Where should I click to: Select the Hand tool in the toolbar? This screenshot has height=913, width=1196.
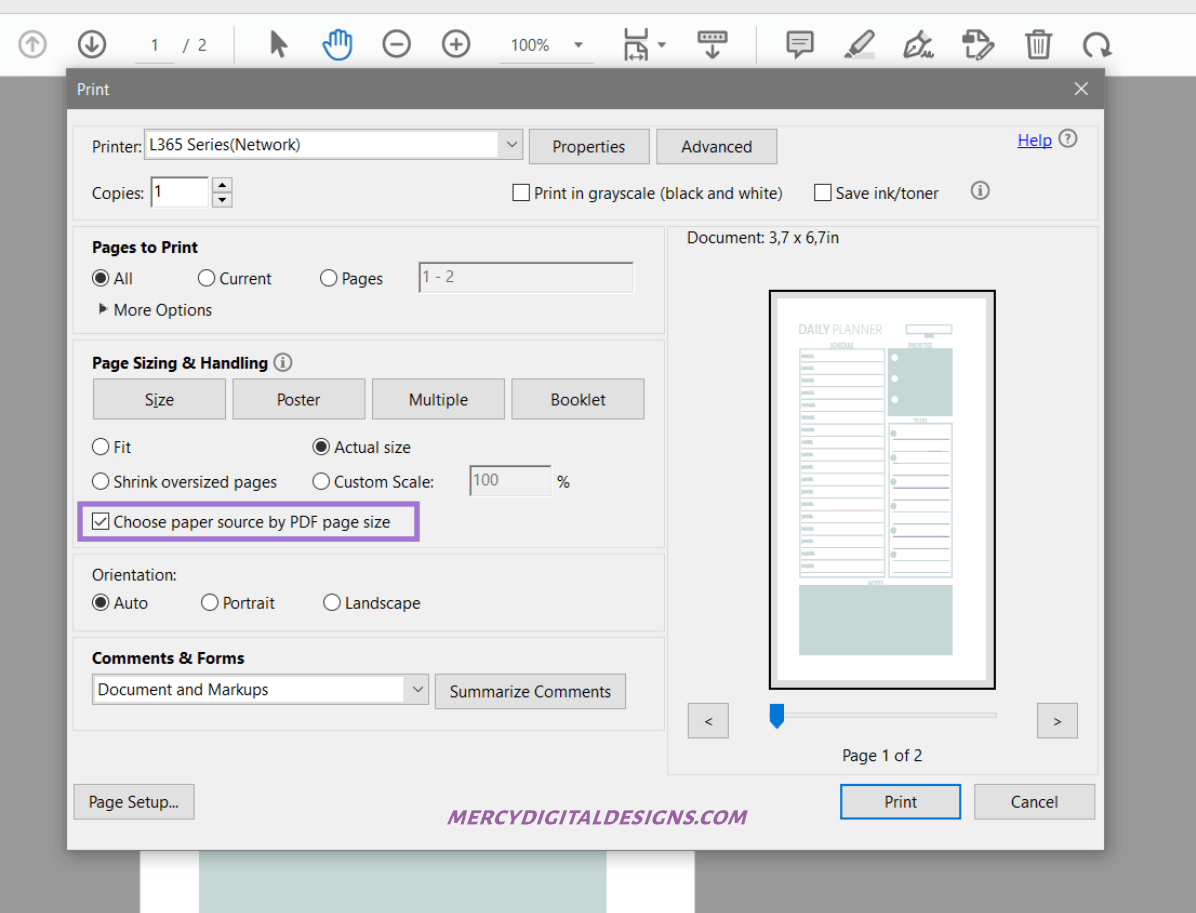[337, 43]
